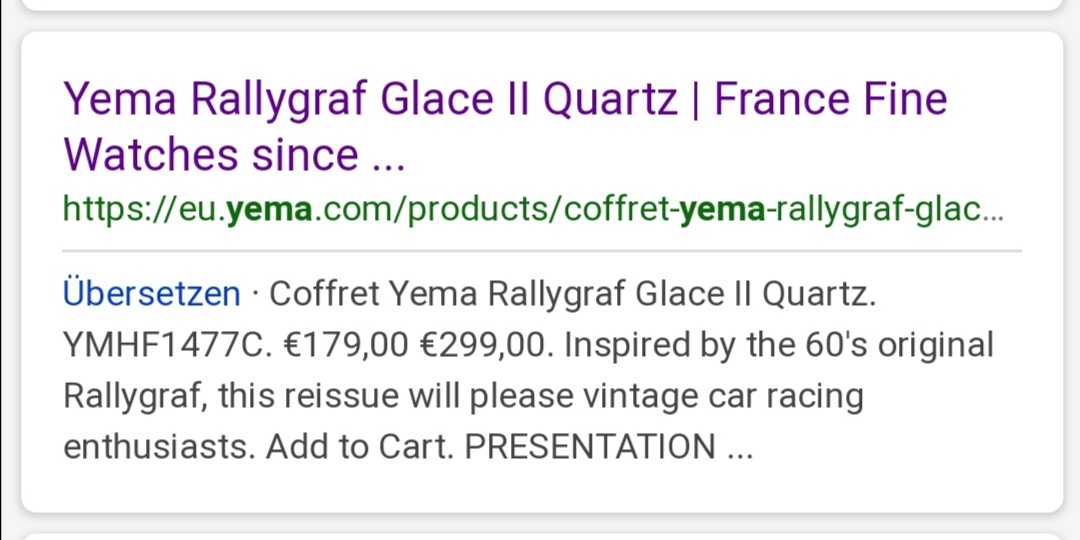
Task: Click the €299,00 price text
Action: pos(485,345)
